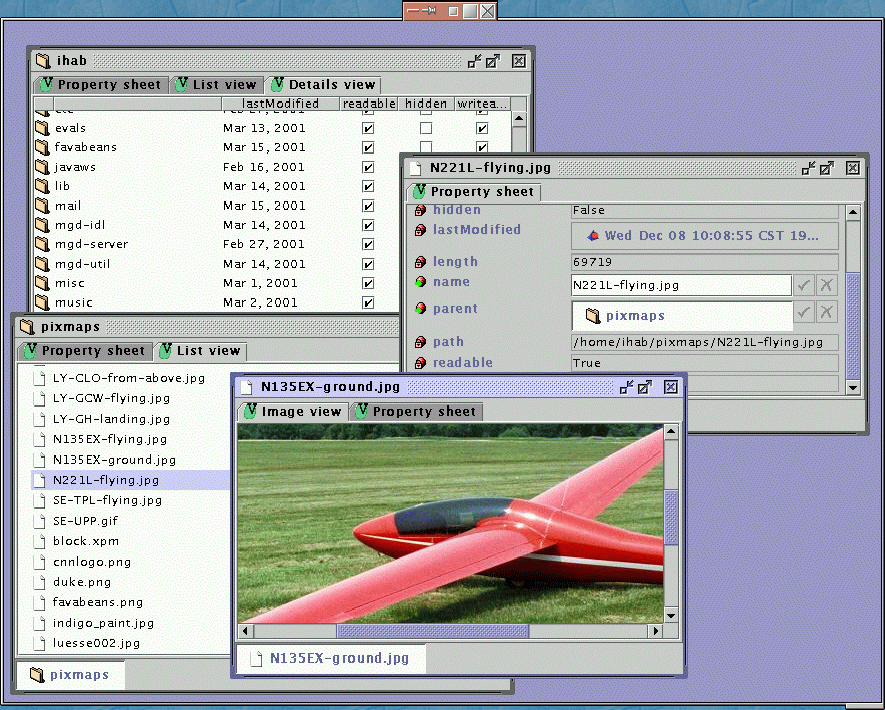Click the date icon in the lastModified value
The height and width of the screenshot is (710, 885).
click(592, 236)
